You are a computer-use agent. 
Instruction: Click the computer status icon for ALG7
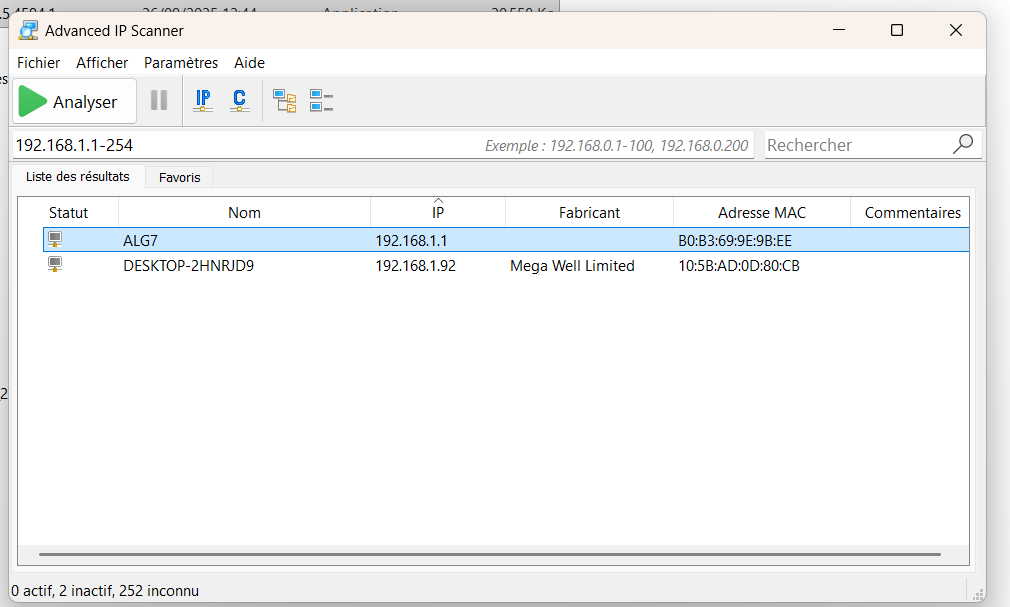click(x=55, y=240)
